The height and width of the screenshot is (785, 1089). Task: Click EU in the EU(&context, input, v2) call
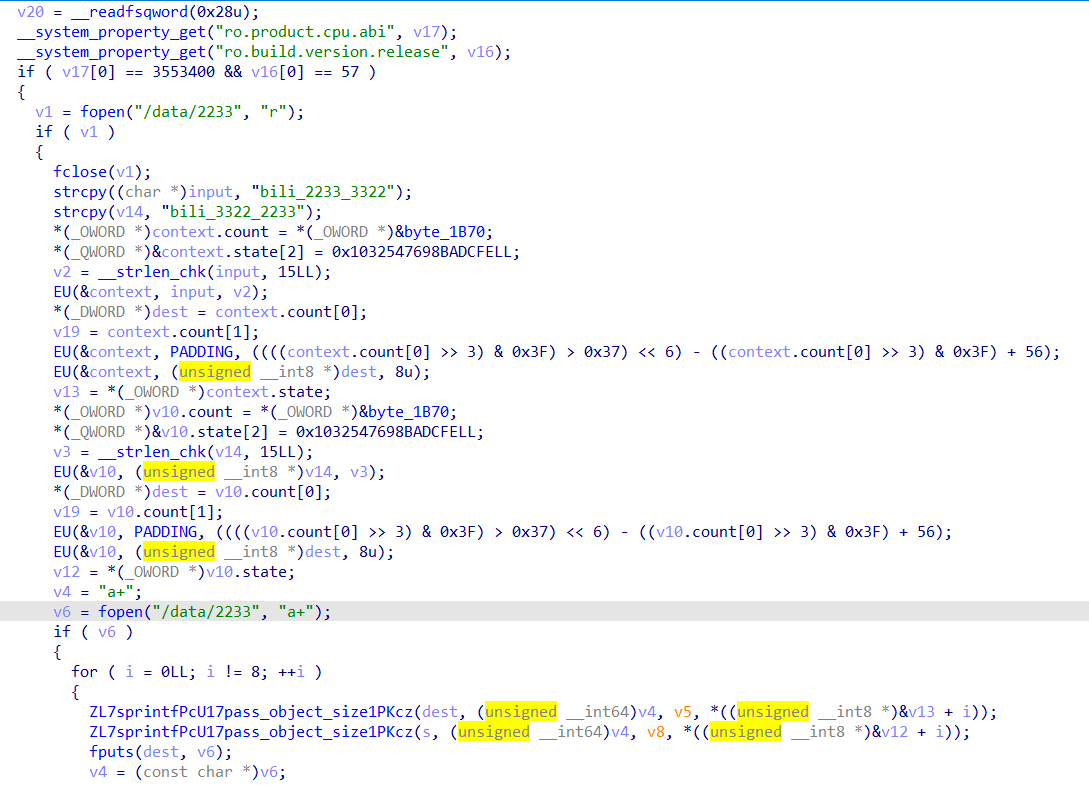pos(64,292)
